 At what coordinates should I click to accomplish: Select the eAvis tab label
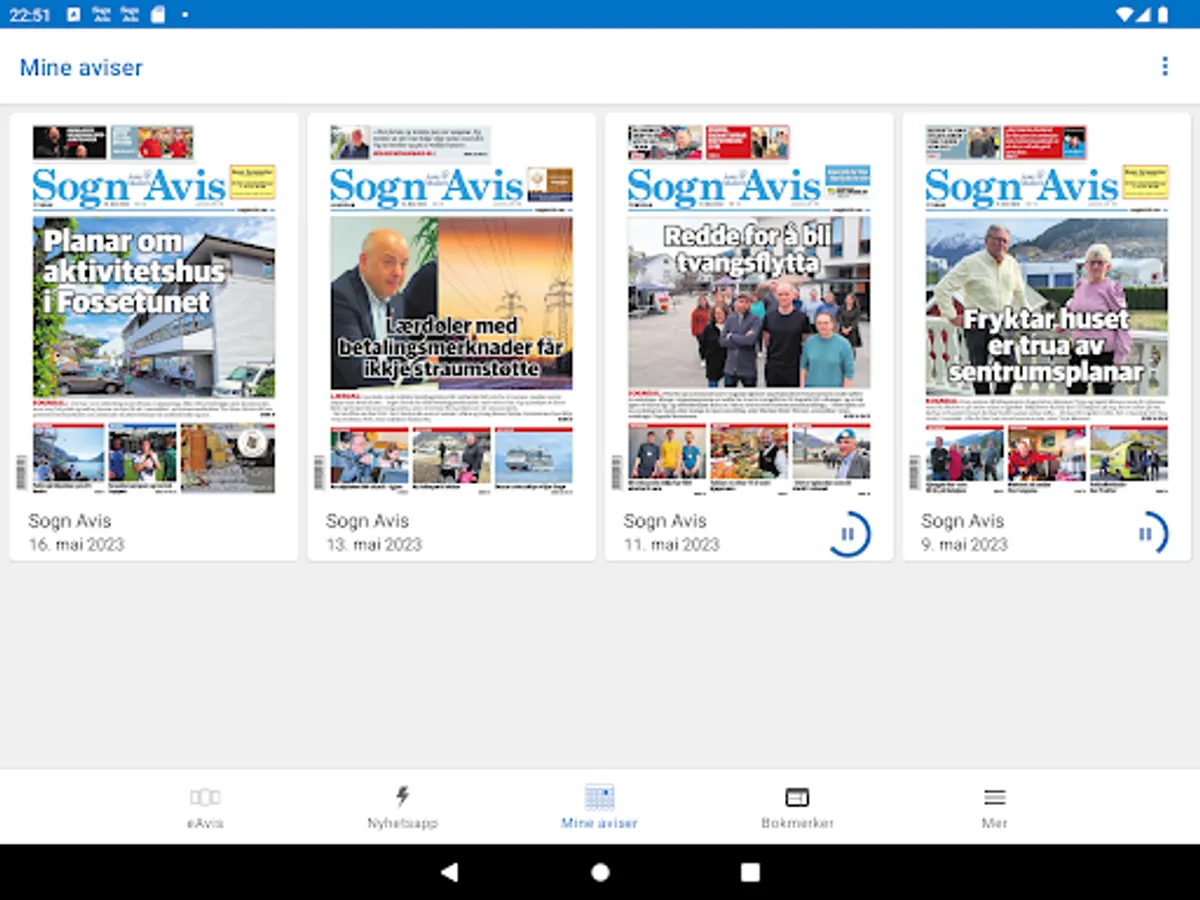coord(205,823)
